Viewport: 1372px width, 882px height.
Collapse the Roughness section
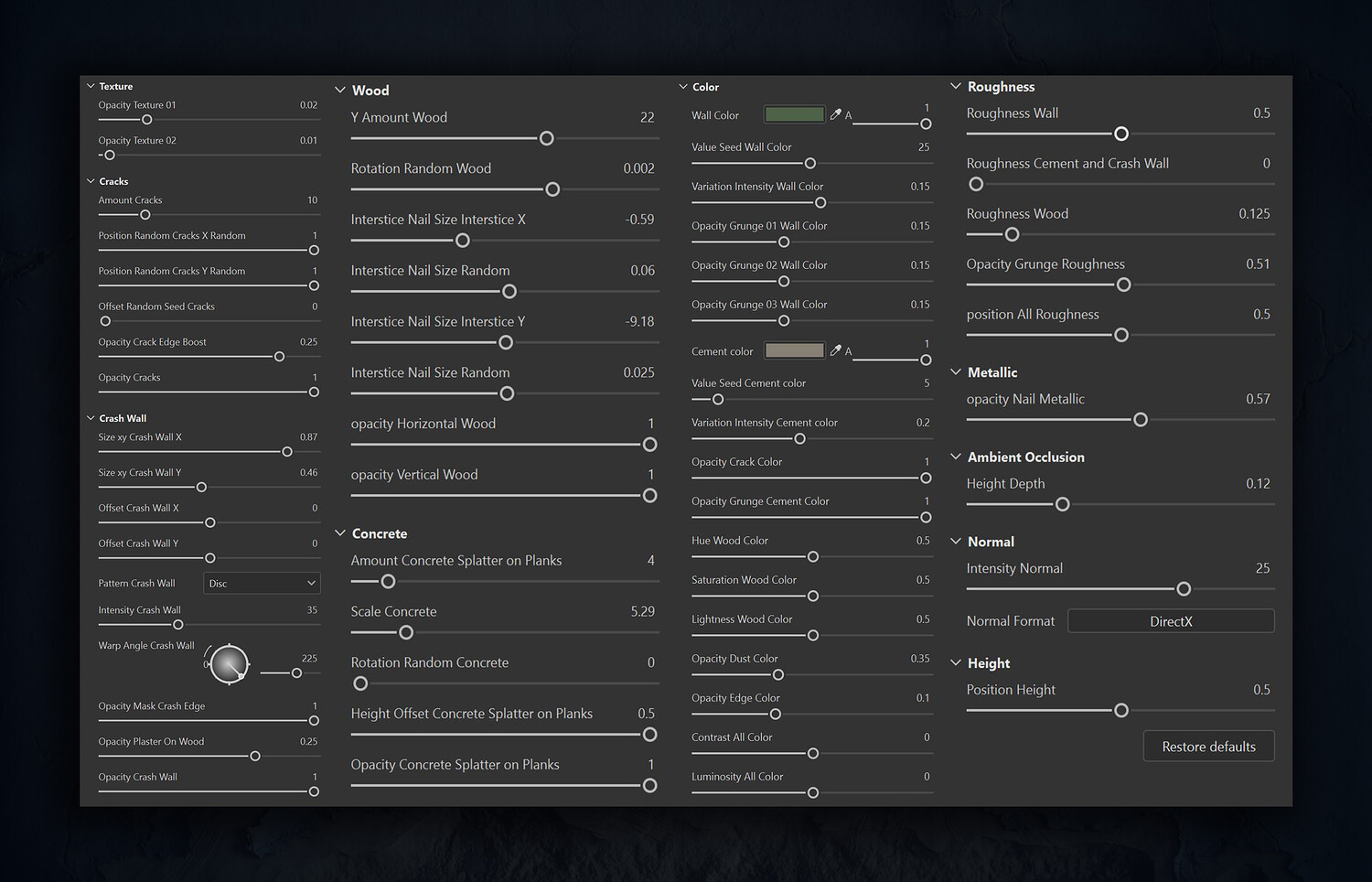coord(956,86)
